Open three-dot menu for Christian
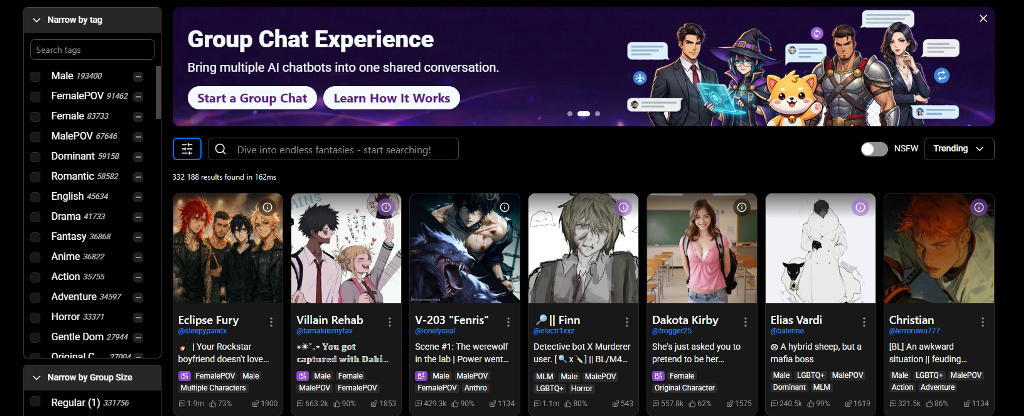This screenshot has height=416, width=1024. pos(982,322)
